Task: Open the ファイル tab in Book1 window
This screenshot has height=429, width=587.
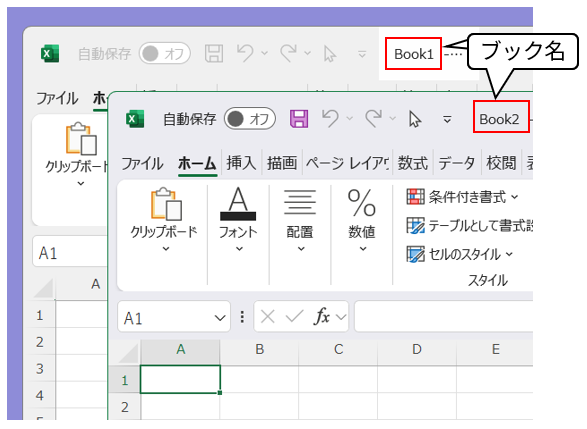Action: coord(57,98)
